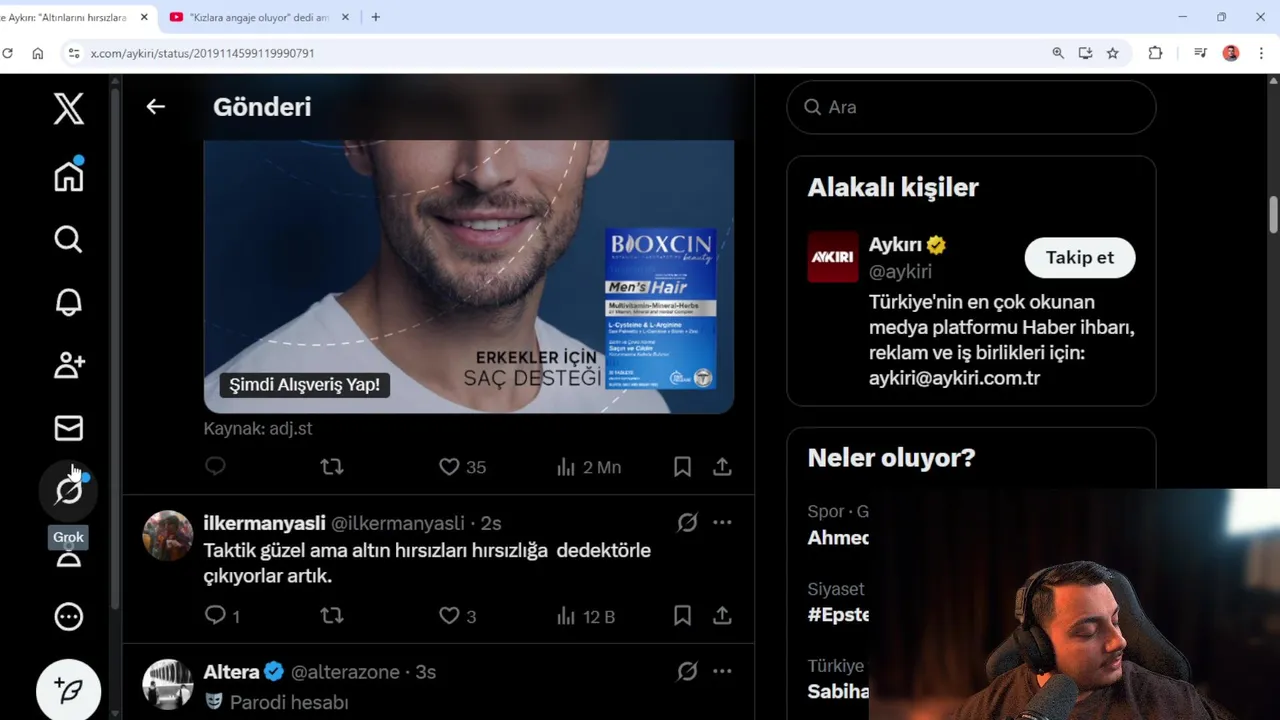Open Aykırı profile in Alakalı kişiler

pyautogui.click(x=895, y=245)
